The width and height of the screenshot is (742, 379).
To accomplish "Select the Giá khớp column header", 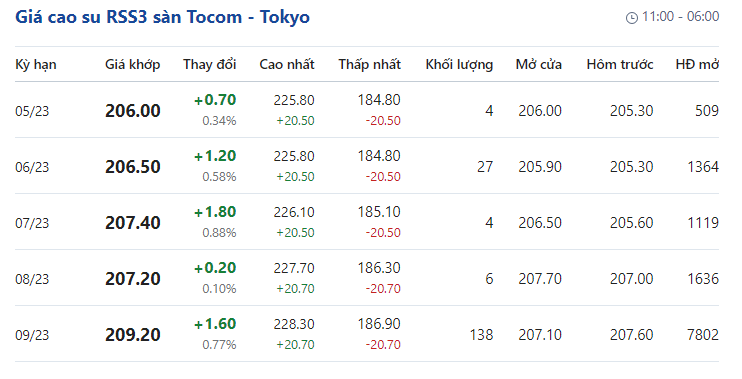I will 132,64.
